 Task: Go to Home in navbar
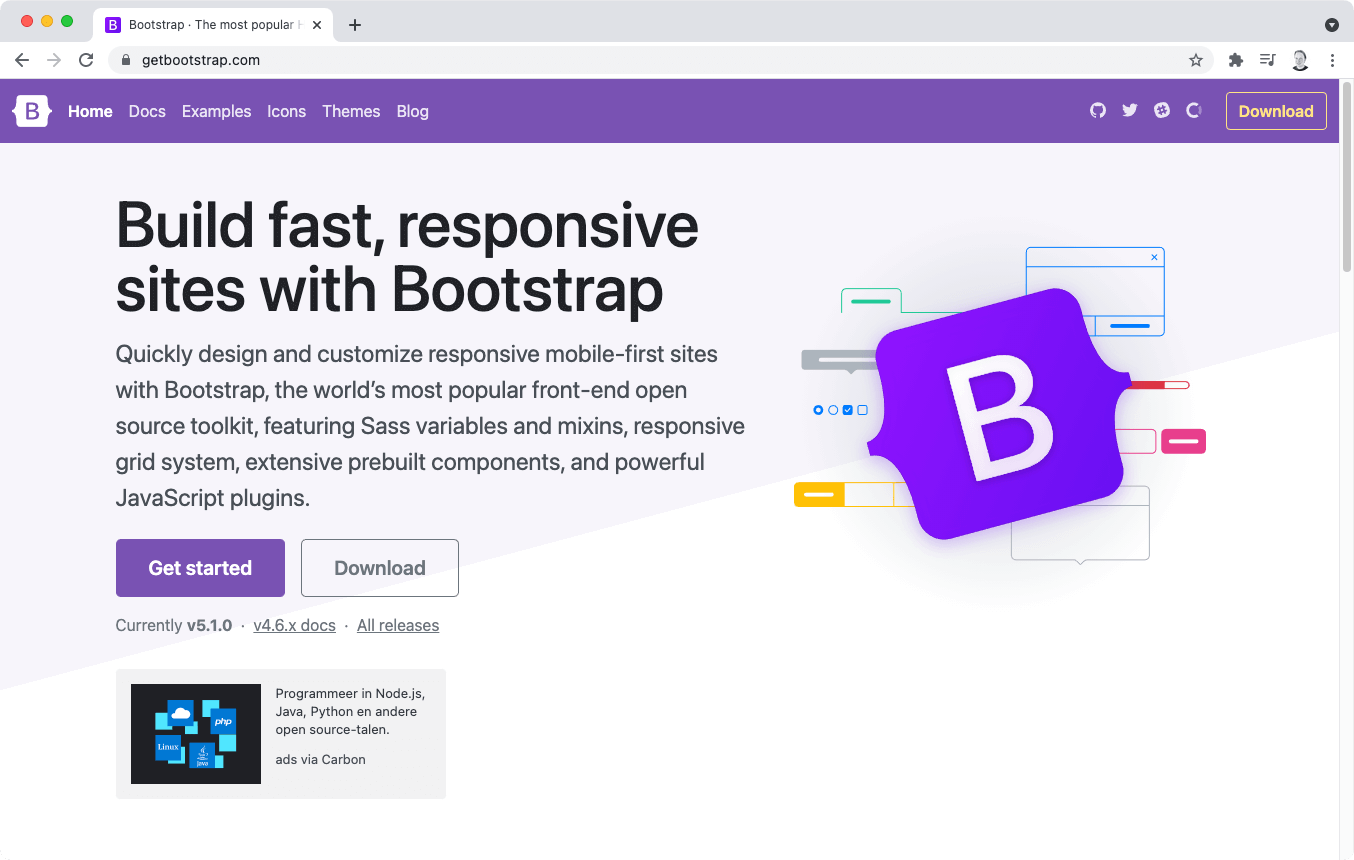[90, 111]
